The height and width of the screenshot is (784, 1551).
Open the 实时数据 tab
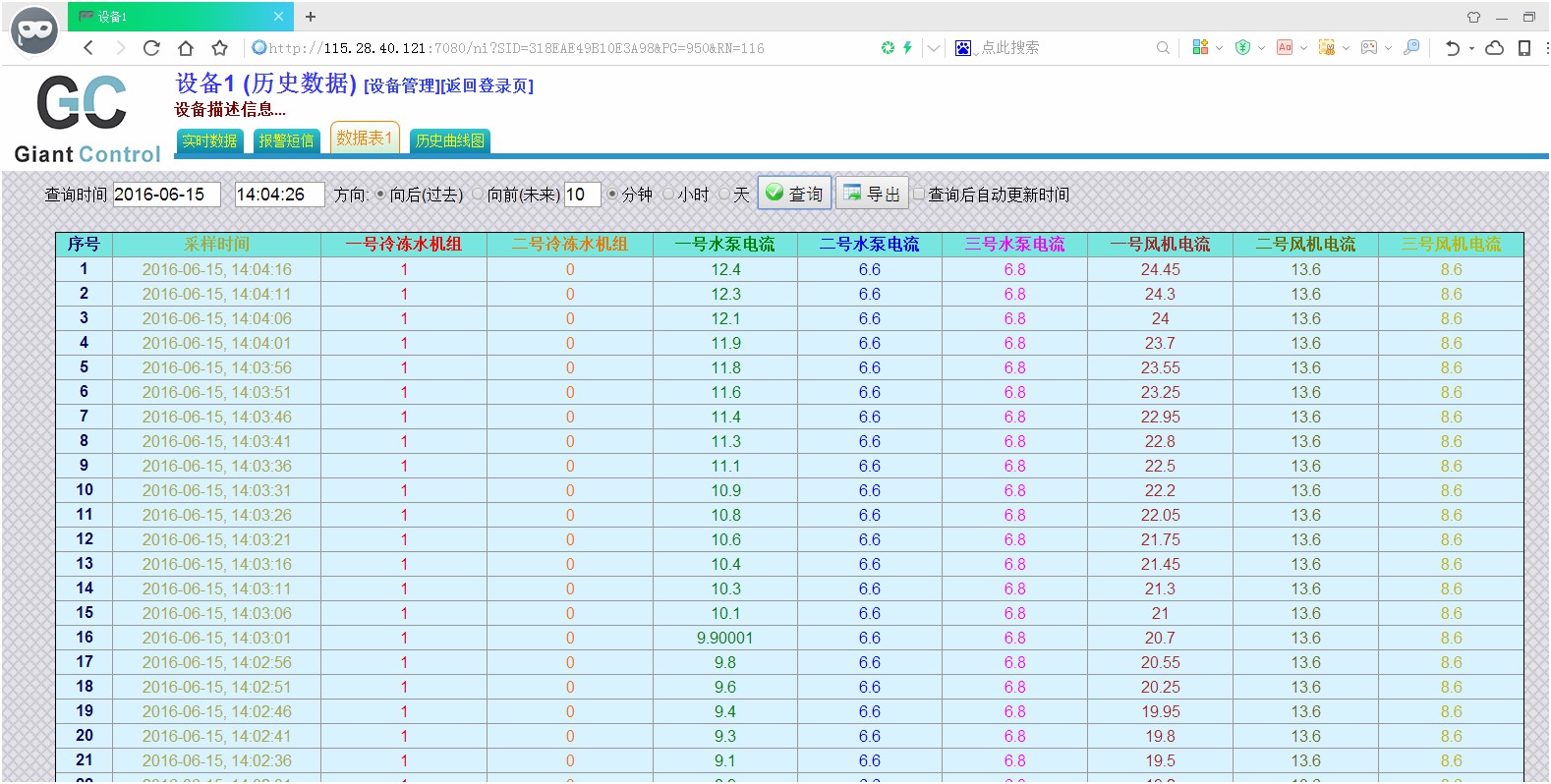click(x=209, y=140)
